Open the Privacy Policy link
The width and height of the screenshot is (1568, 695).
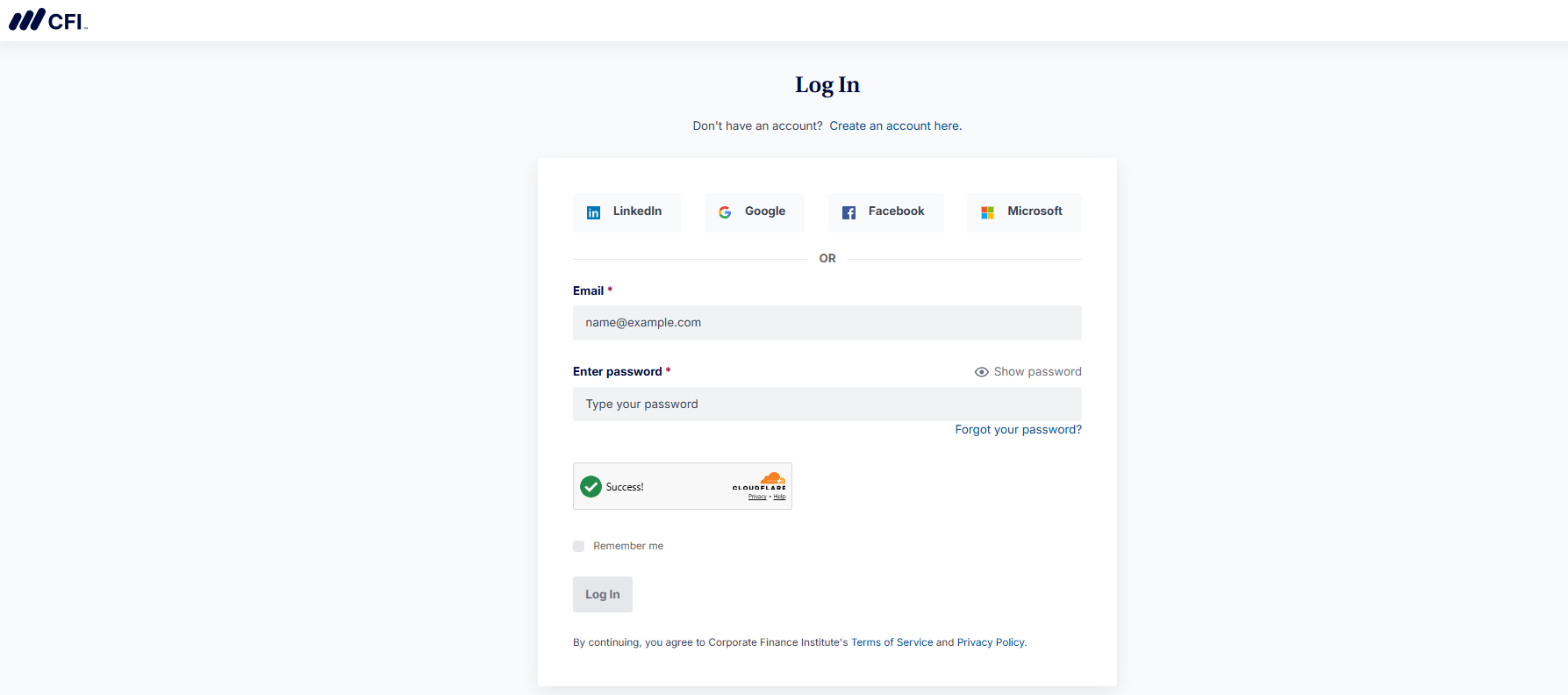[x=991, y=642]
